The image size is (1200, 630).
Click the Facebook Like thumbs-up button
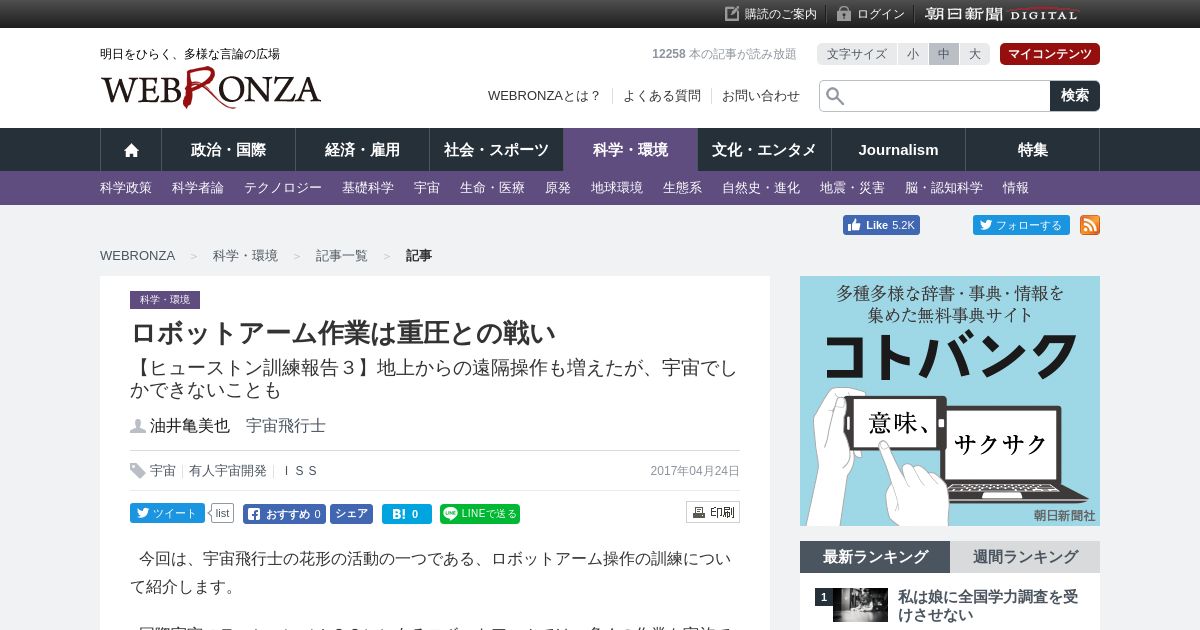(881, 225)
